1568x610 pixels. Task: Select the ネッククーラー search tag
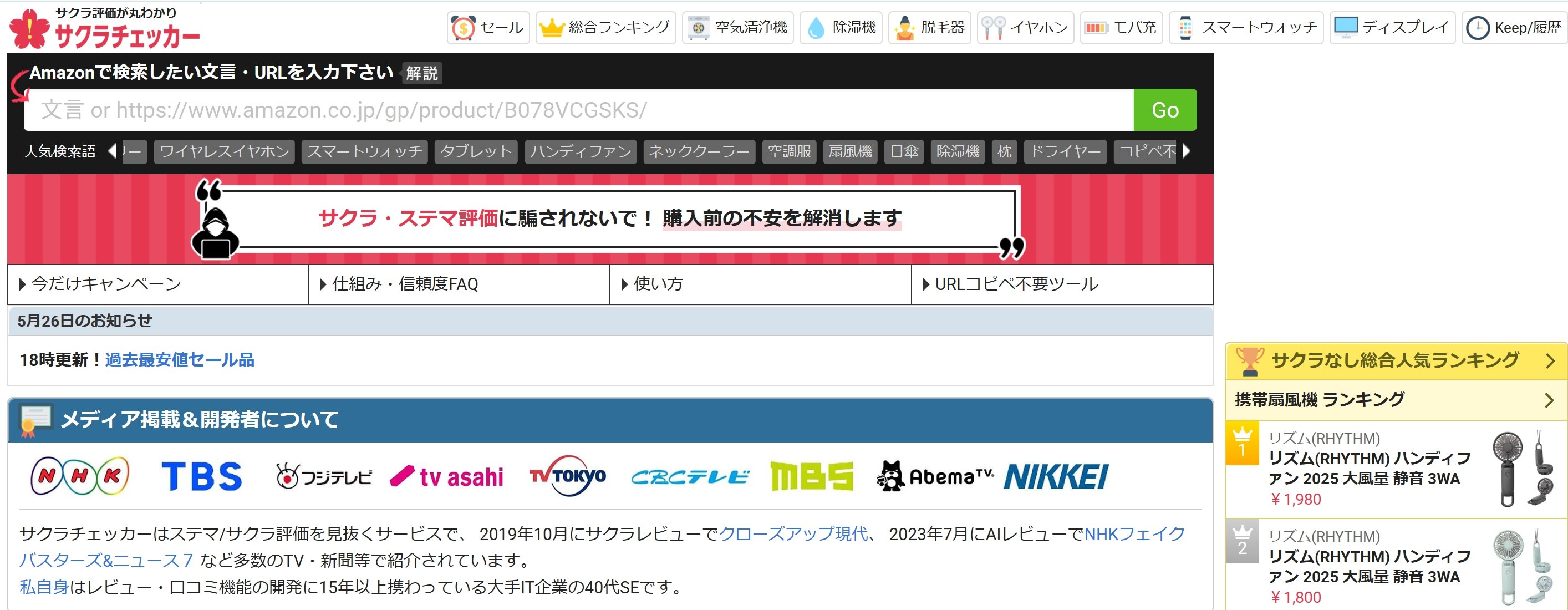pos(699,151)
